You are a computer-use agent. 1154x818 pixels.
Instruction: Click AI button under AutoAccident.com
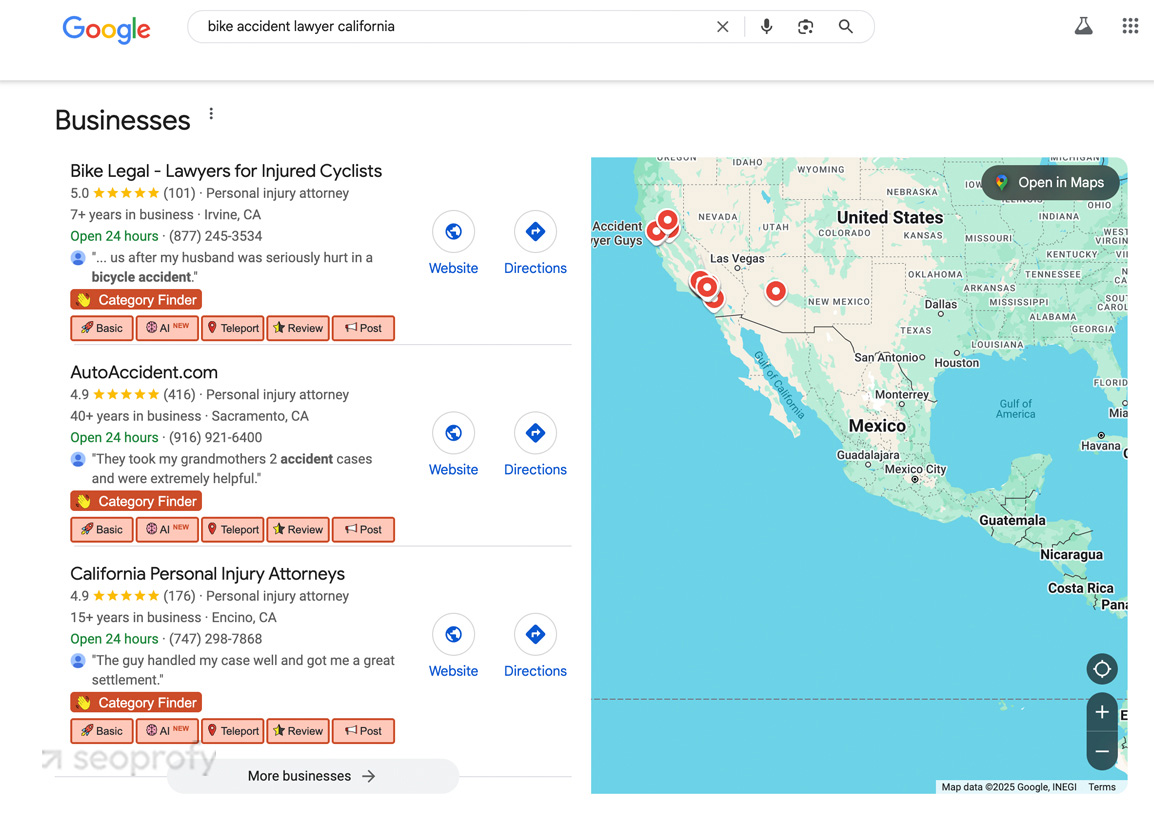click(167, 529)
